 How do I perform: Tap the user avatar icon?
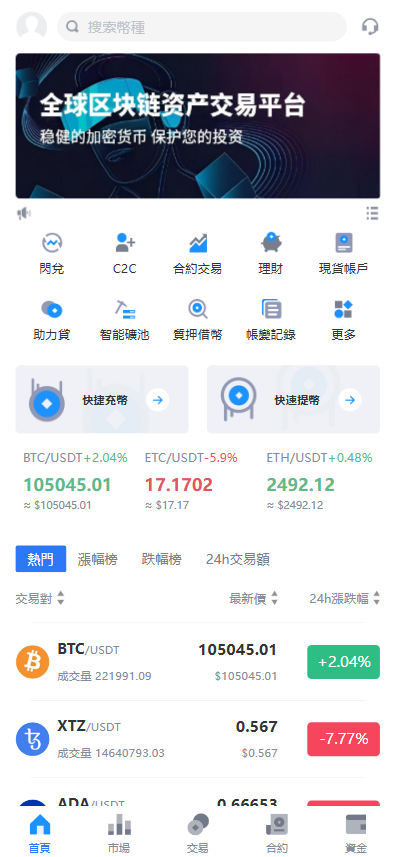pyautogui.click(x=32, y=26)
